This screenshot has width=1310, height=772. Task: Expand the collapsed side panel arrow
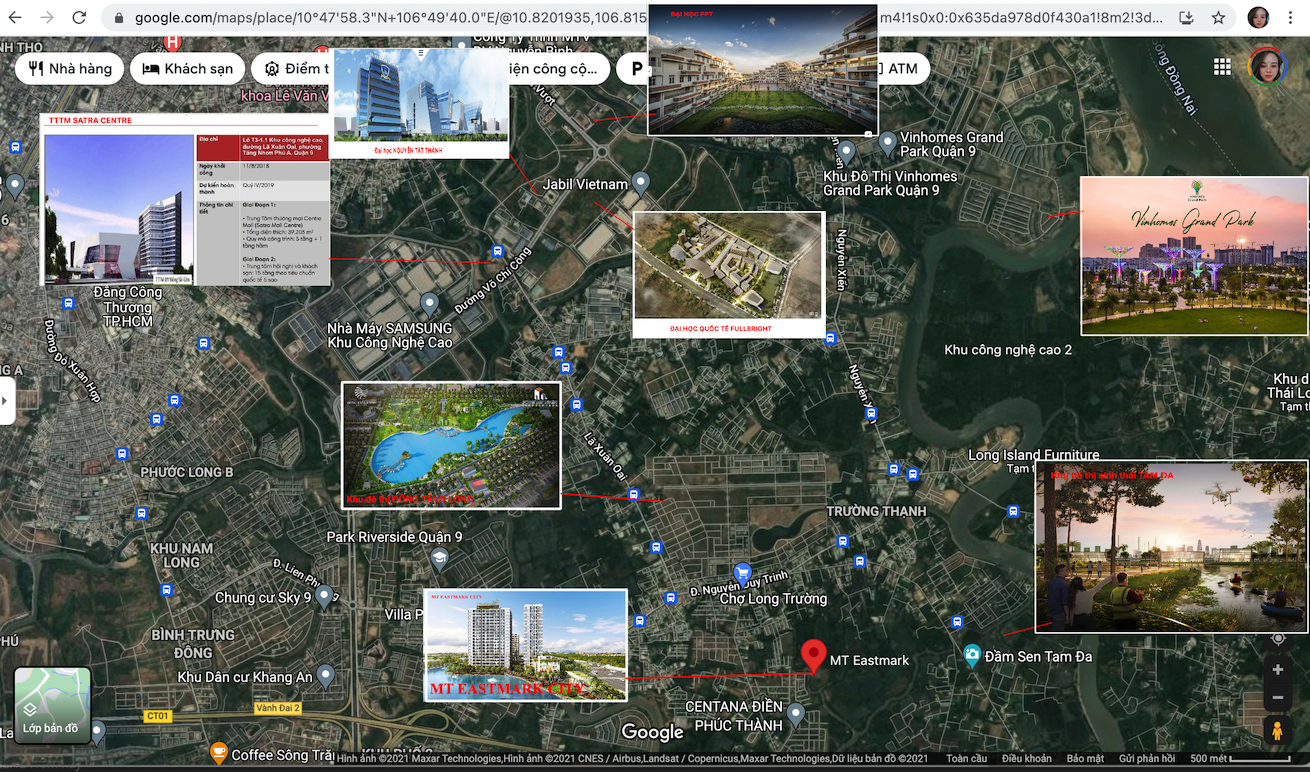tap(7, 400)
